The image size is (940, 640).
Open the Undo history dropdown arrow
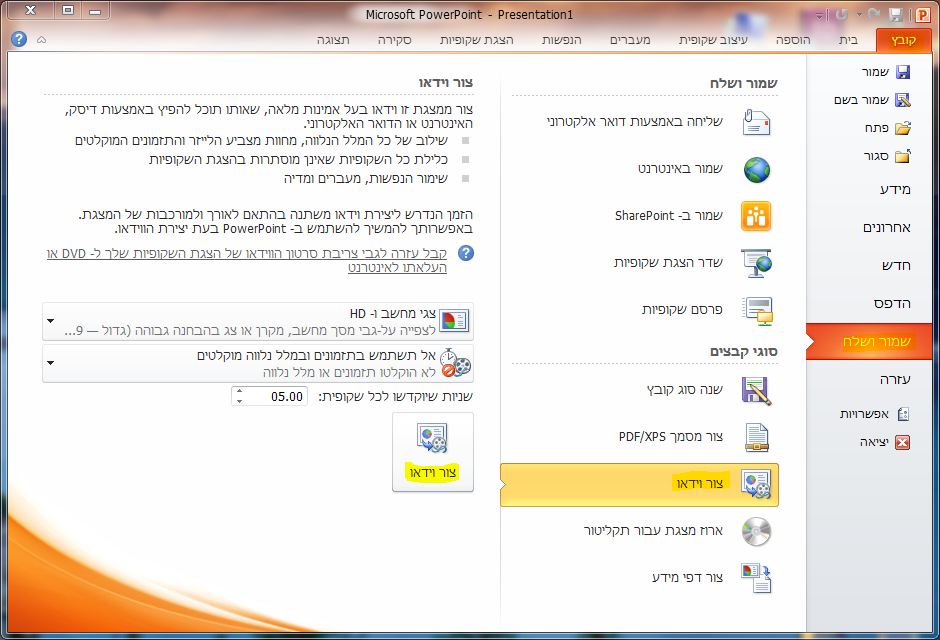click(859, 14)
